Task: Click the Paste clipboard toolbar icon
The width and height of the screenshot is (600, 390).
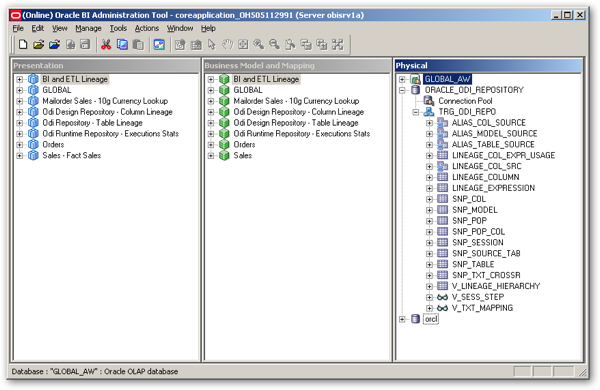Action: pyautogui.click(x=138, y=45)
